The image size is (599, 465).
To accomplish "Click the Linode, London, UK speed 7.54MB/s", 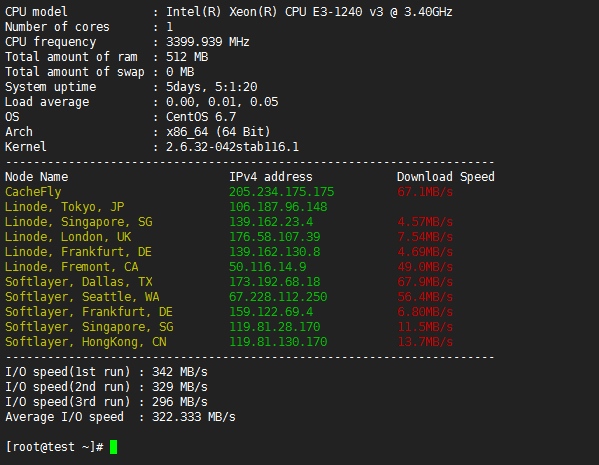I will tap(425, 237).
